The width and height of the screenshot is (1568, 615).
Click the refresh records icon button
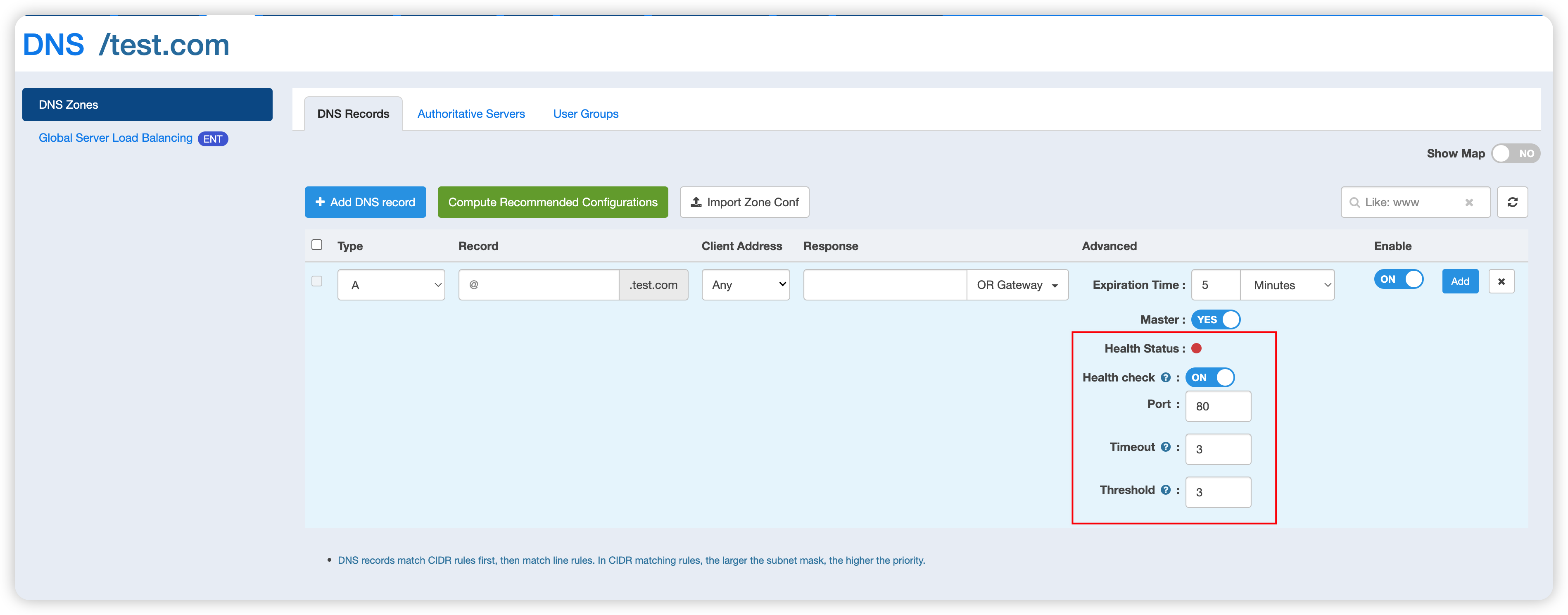(1512, 202)
